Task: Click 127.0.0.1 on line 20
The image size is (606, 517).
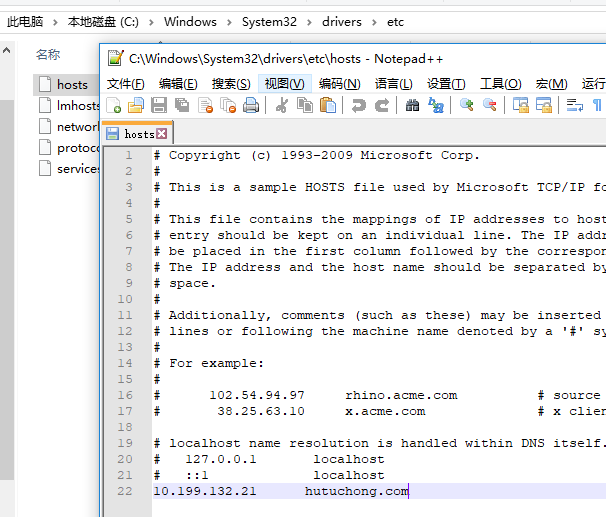Action: coord(221,459)
